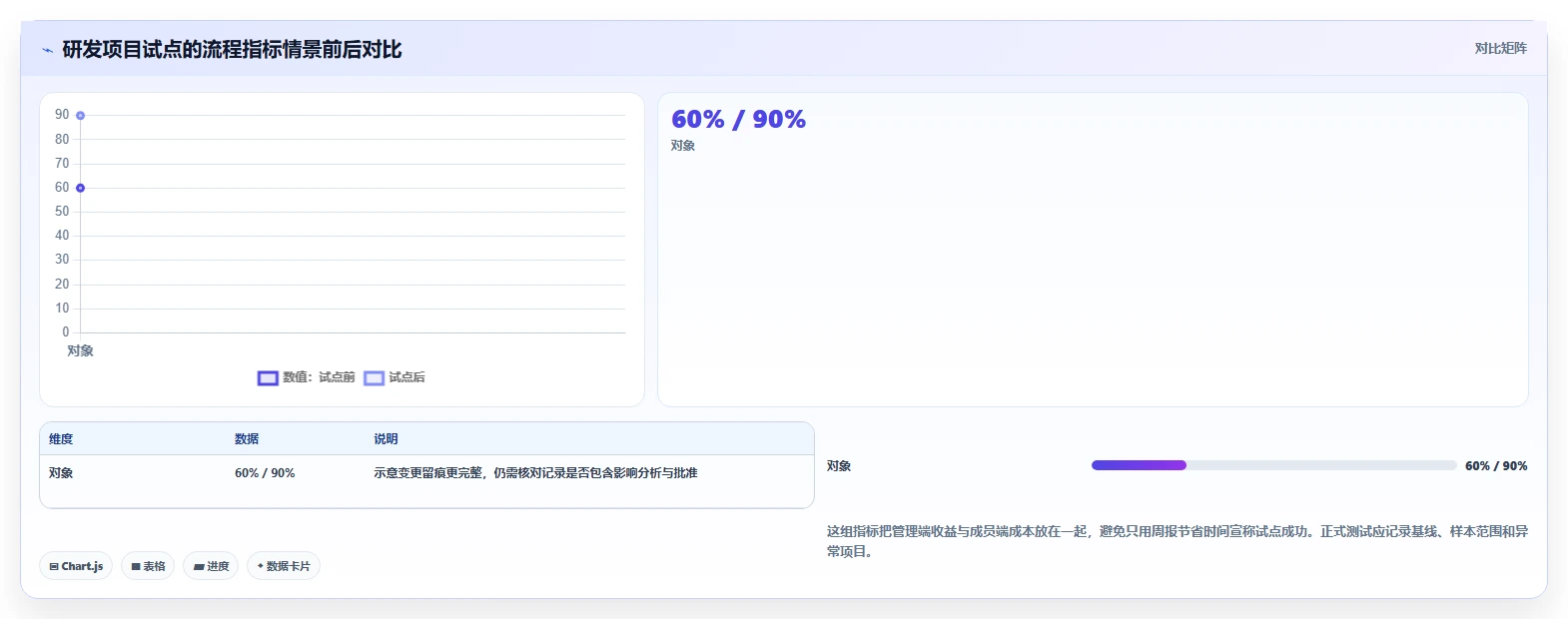Select the 表格 tag chip
The width and height of the screenshot is (1568, 619).
[148, 566]
